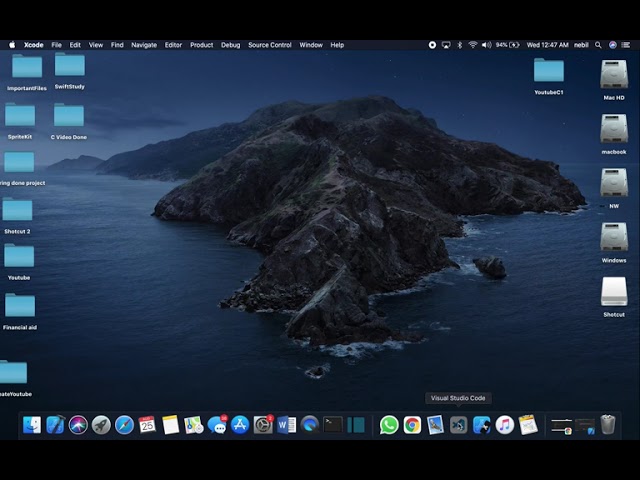This screenshot has height=480, width=640.
Task: Open Apple menu in menu bar
Action: (x=12, y=45)
